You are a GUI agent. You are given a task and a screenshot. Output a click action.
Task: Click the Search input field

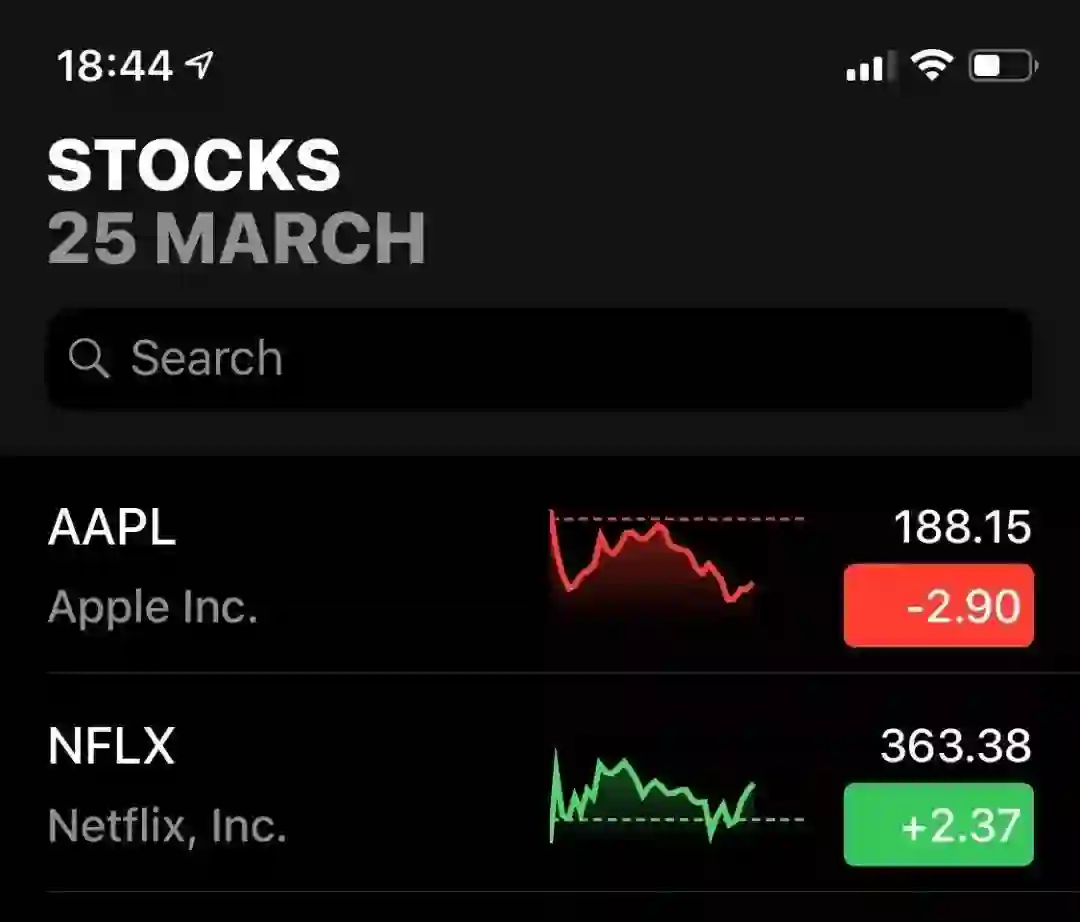[x=600, y=358]
